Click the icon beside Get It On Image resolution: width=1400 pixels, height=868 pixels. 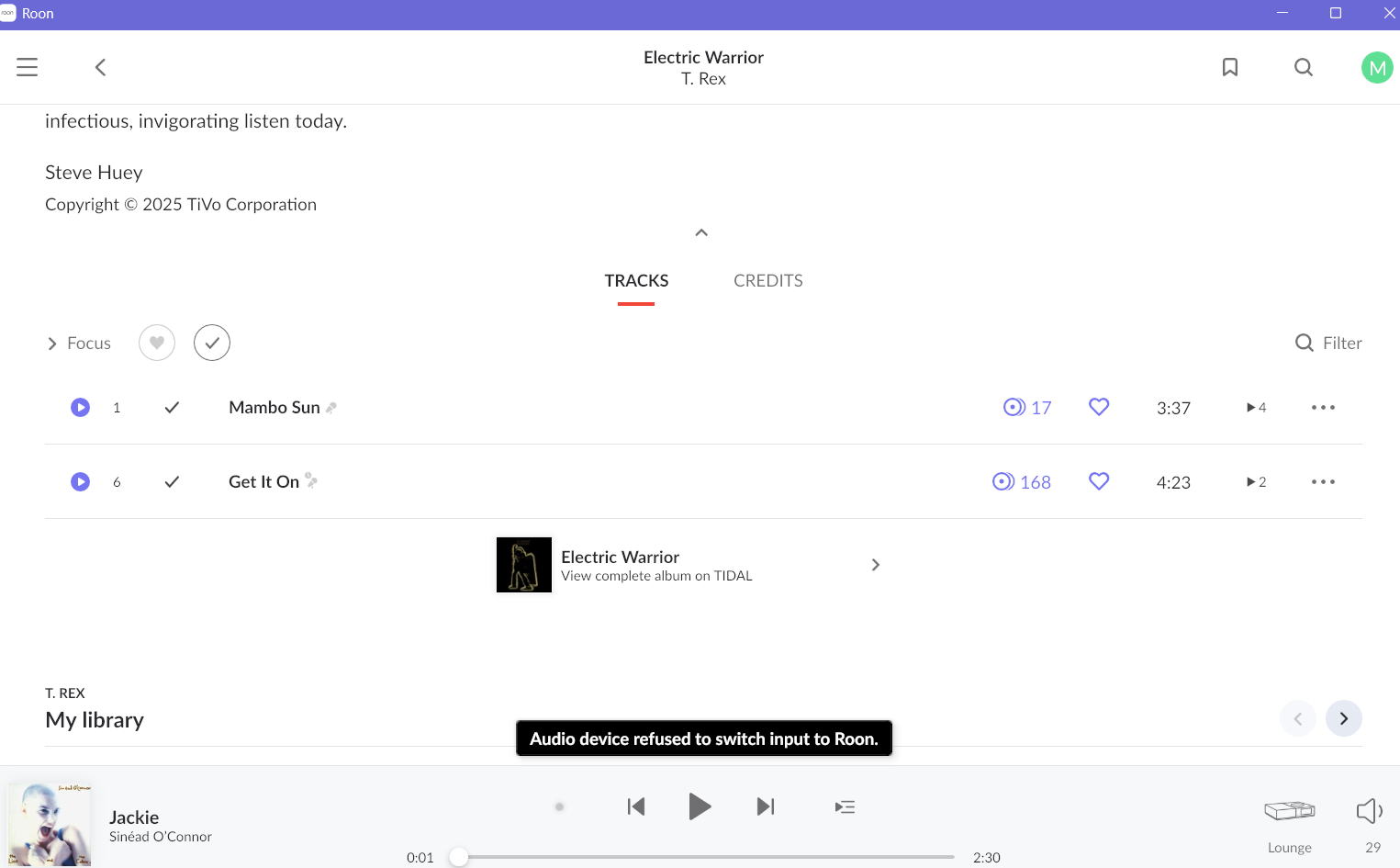click(x=311, y=479)
